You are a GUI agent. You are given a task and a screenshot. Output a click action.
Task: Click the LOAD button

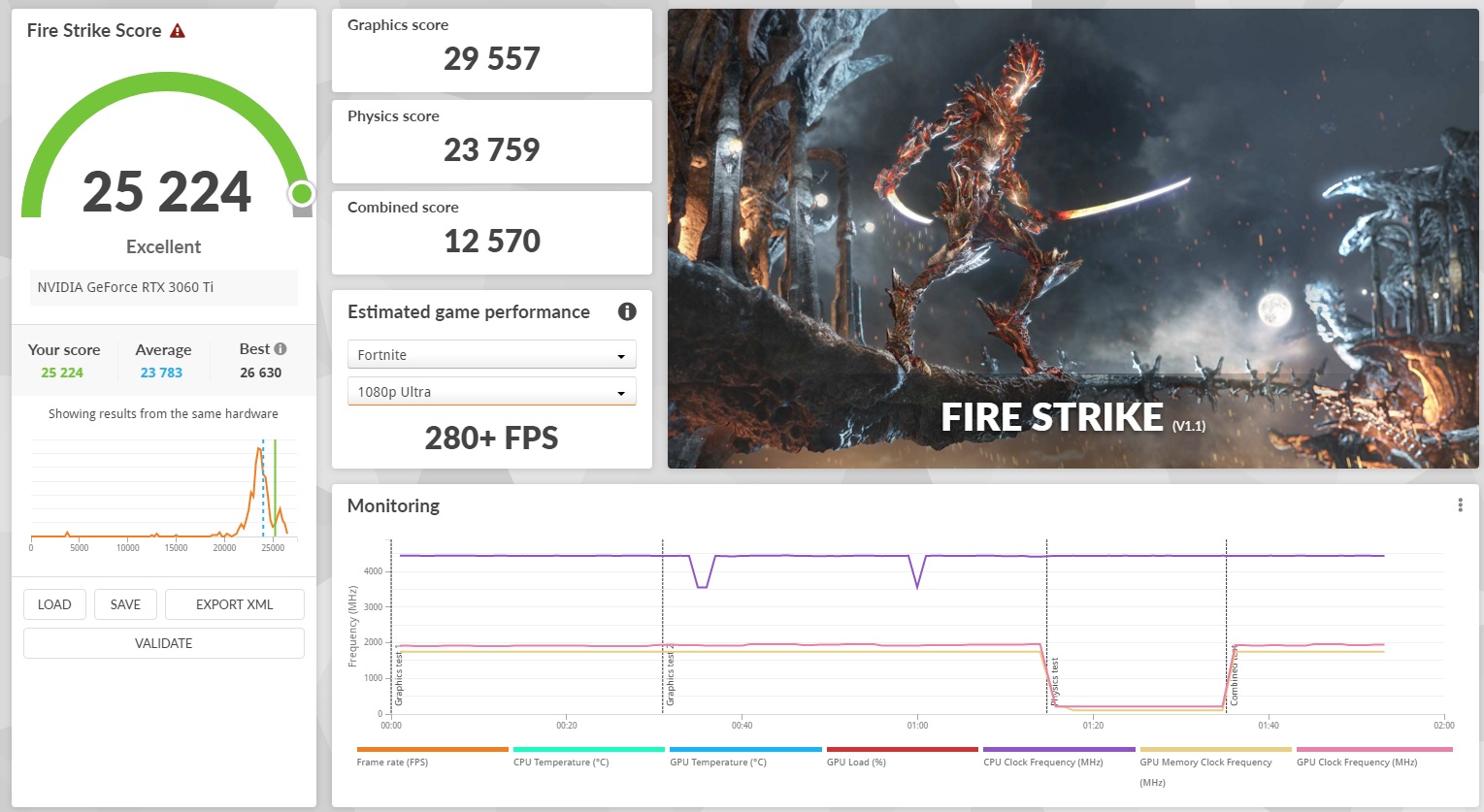coord(54,604)
